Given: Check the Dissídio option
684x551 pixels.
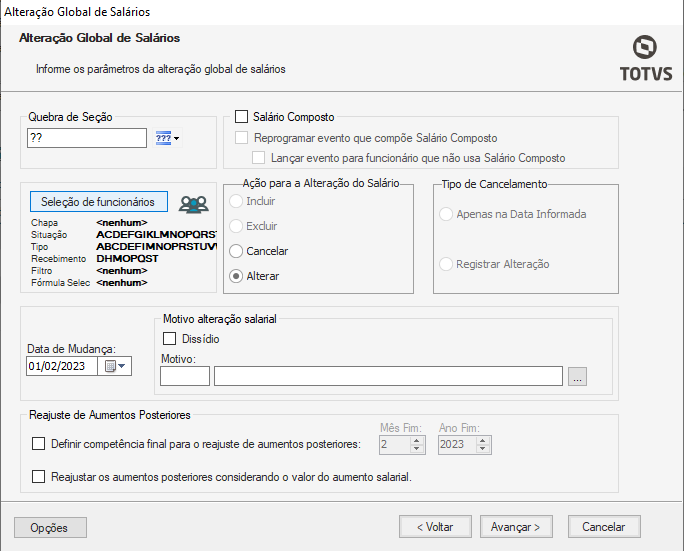Looking at the screenshot, I should click(x=169, y=339).
